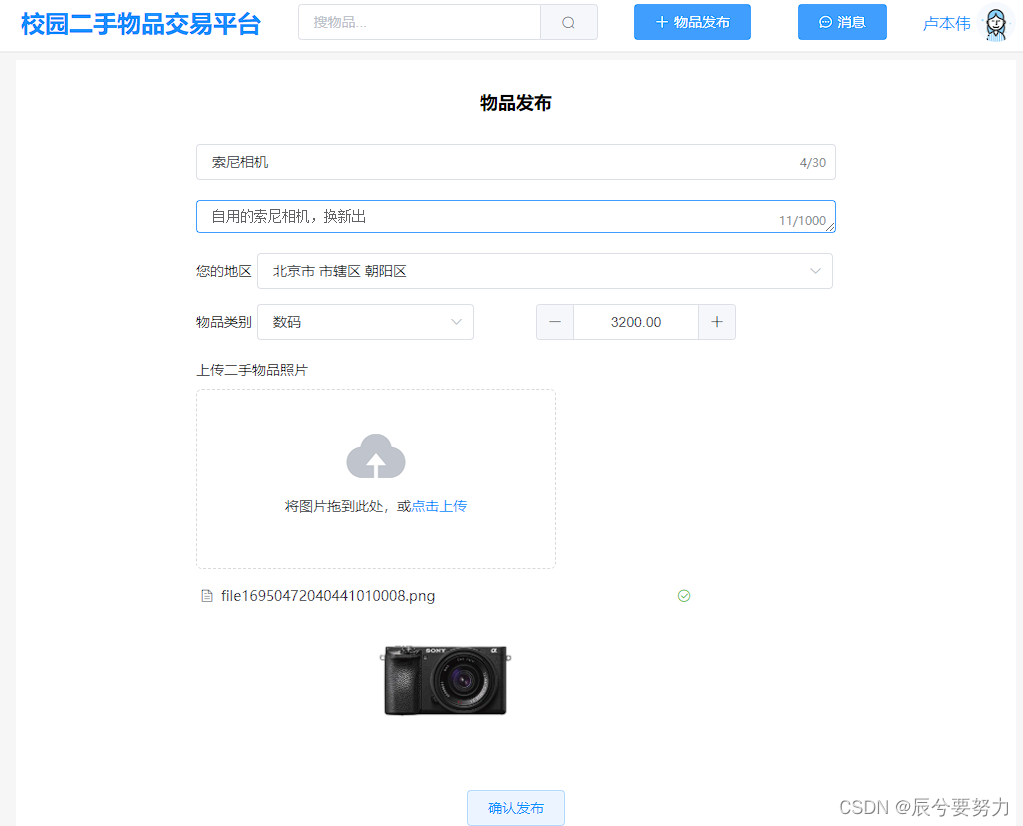Decrease price with the minus button
The image size is (1023, 826).
[x=555, y=322]
